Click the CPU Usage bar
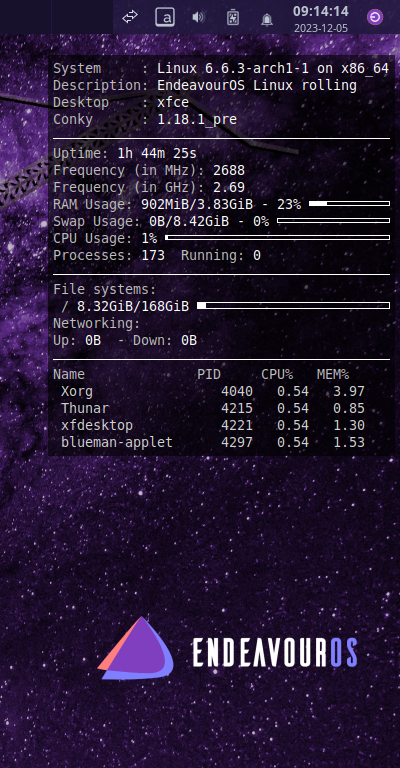The width and height of the screenshot is (400, 768). click(278, 238)
